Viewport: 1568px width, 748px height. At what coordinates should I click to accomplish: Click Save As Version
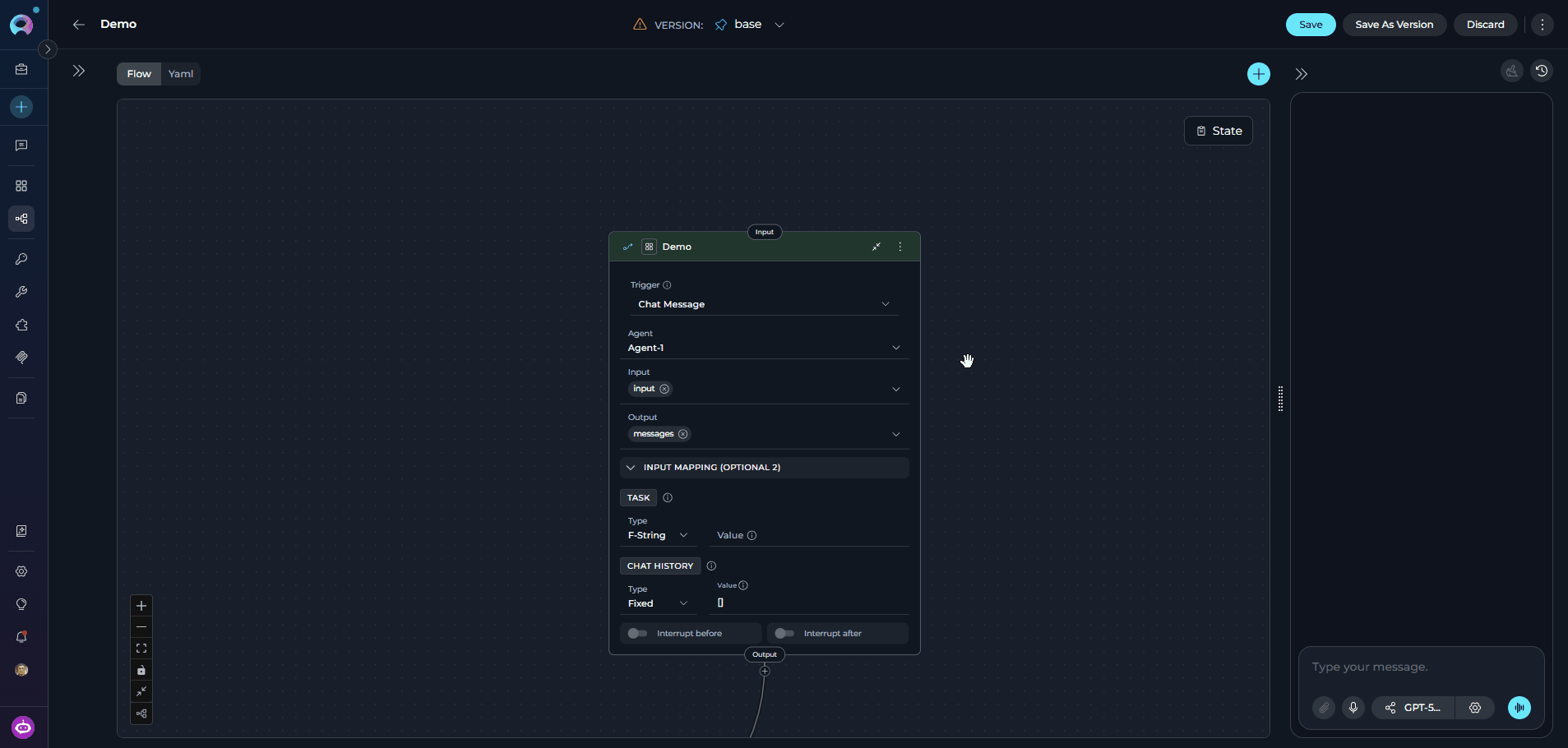point(1395,25)
